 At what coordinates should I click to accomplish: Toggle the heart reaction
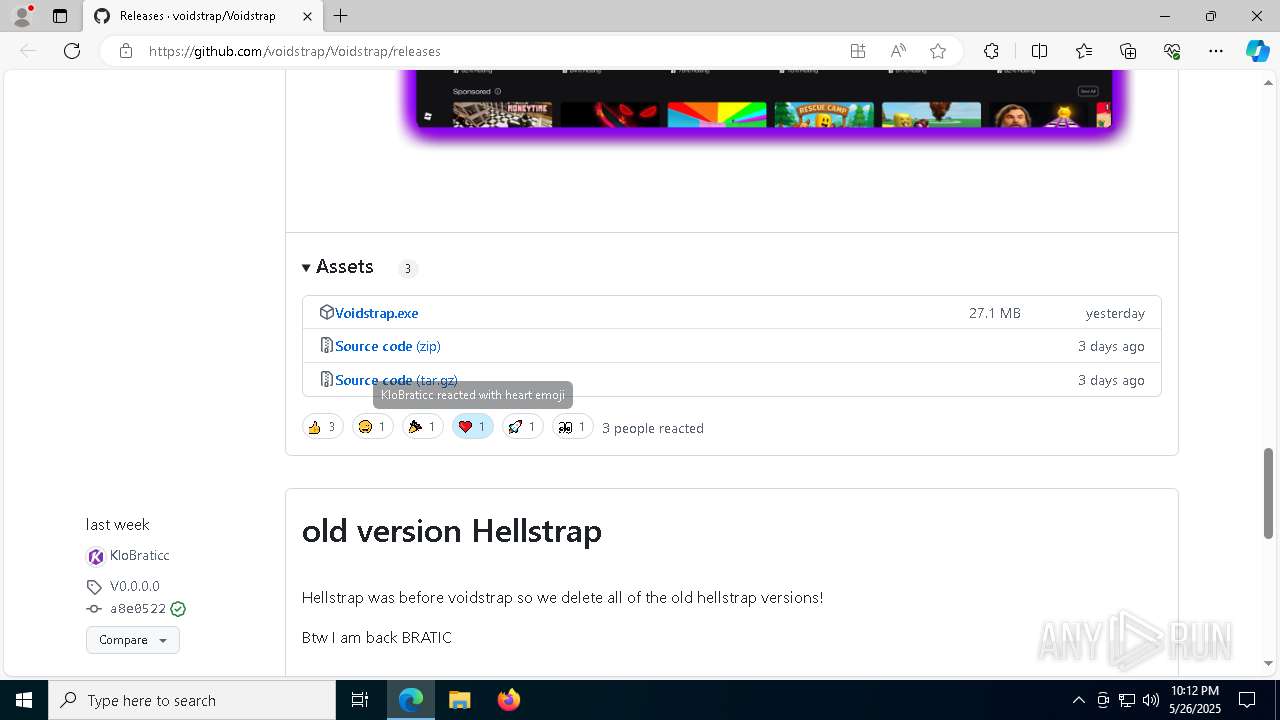coord(472,427)
